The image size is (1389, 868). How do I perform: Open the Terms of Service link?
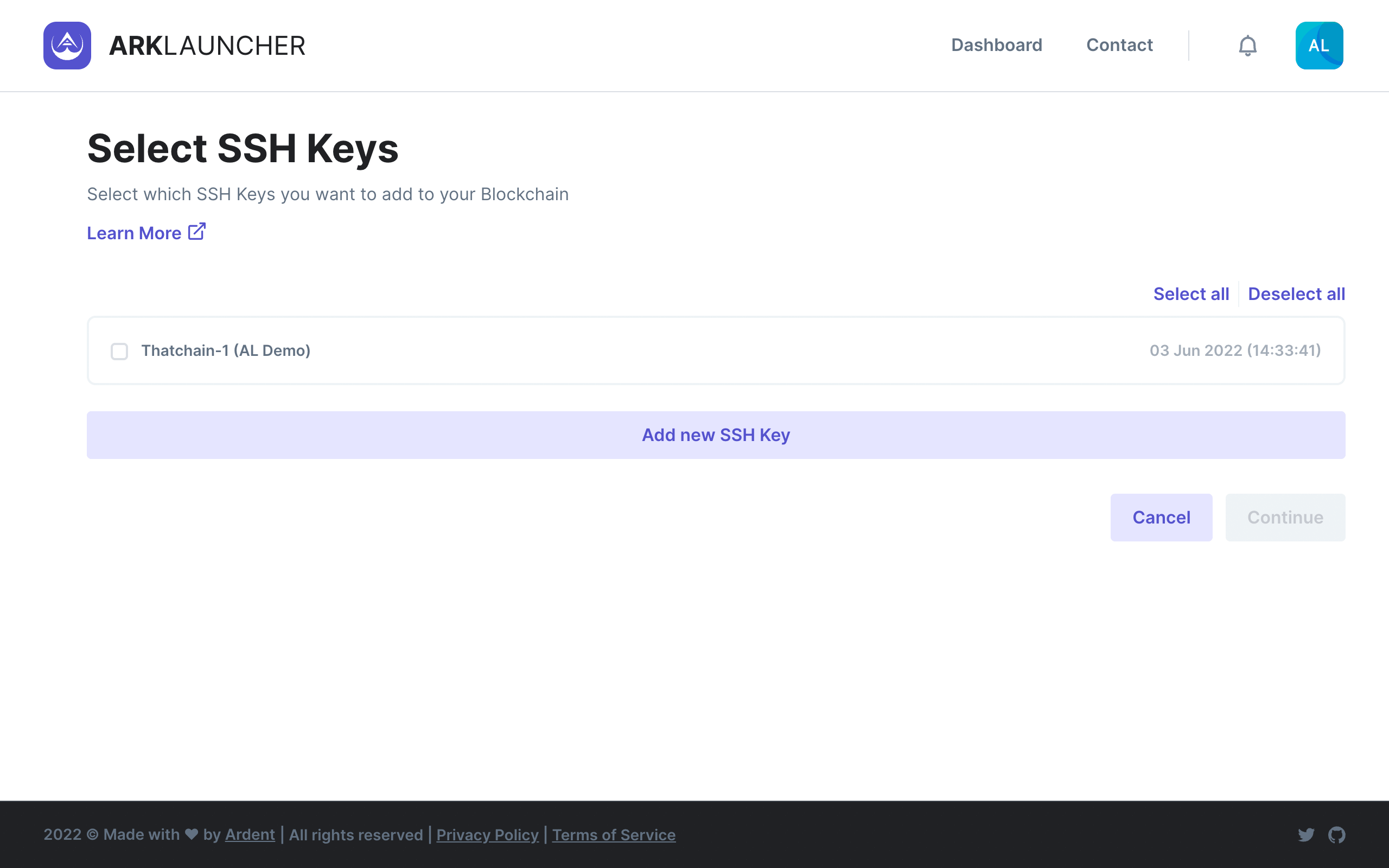[614, 835]
